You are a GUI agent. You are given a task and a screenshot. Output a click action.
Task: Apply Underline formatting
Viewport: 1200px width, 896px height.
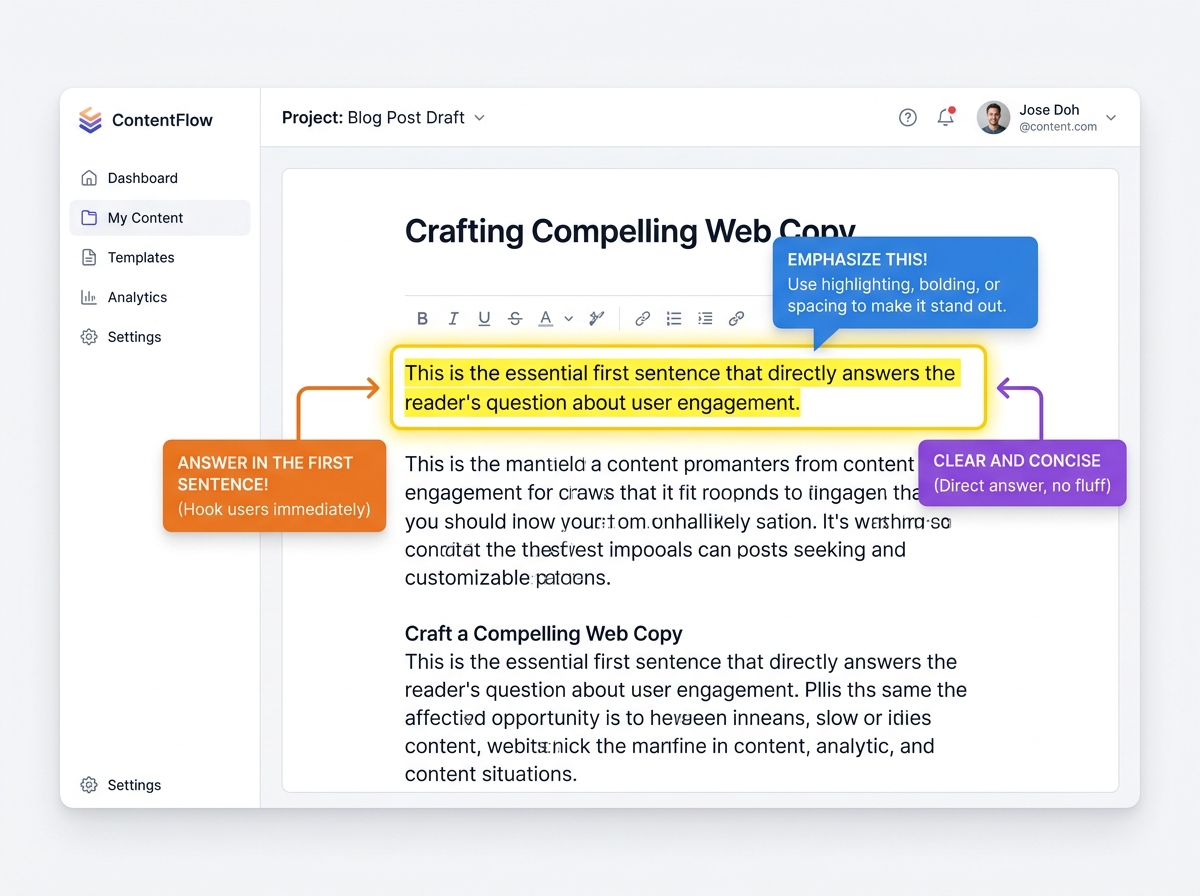(x=484, y=318)
